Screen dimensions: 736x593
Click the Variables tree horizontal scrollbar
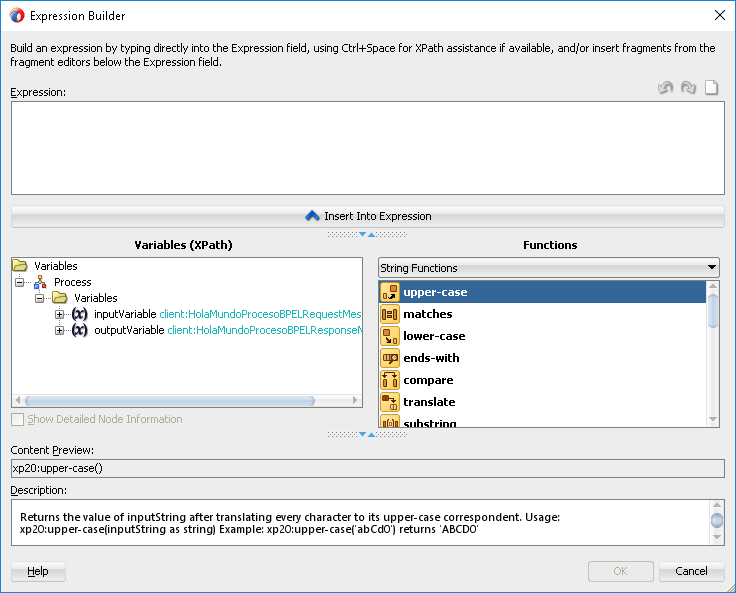pyautogui.click(x=170, y=400)
